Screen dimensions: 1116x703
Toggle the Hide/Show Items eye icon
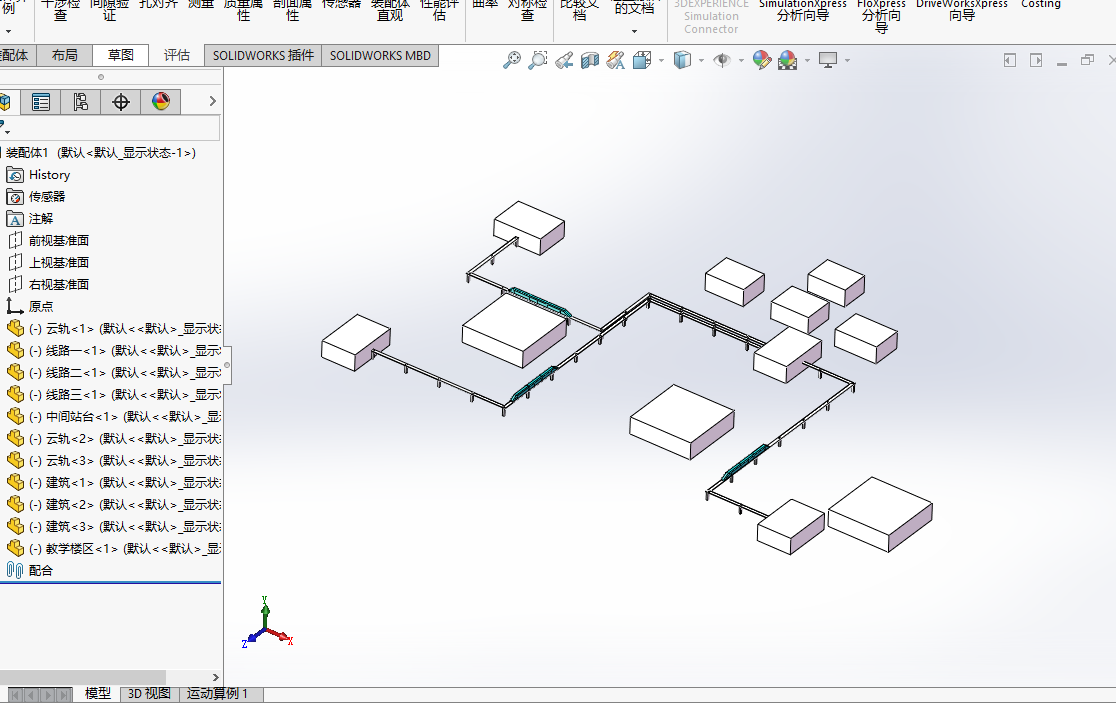click(x=722, y=60)
